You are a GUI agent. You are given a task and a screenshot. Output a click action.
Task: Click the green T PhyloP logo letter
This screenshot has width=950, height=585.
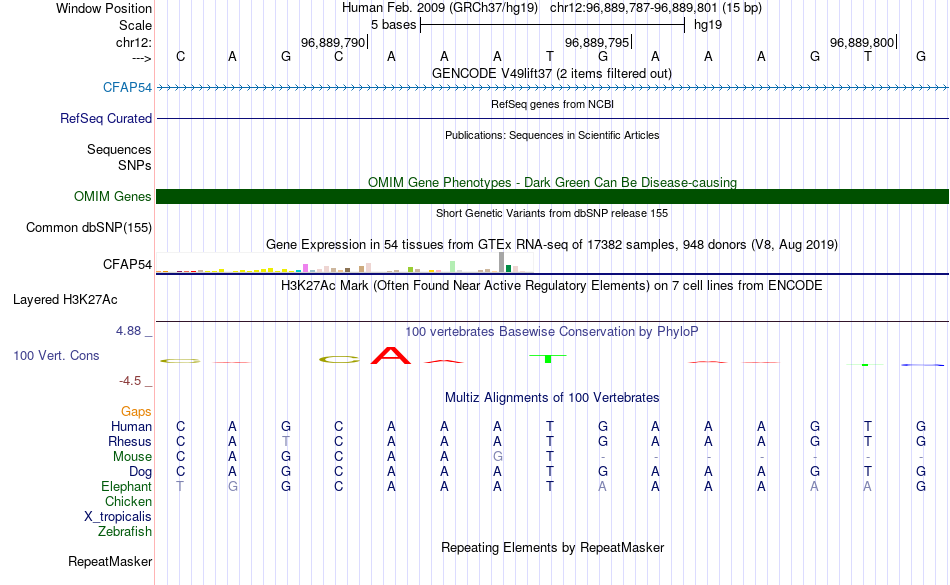click(548, 359)
